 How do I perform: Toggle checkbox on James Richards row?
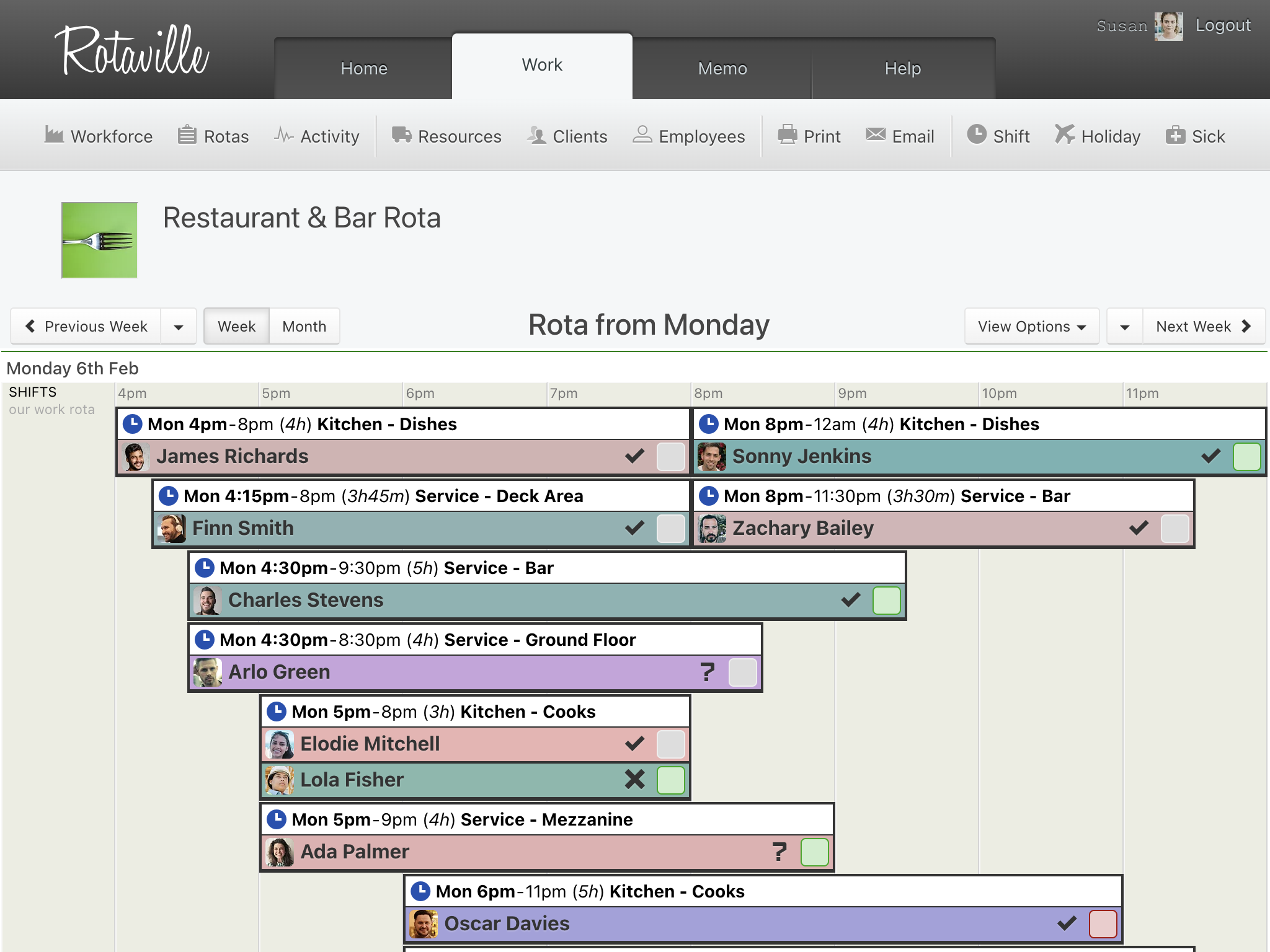click(x=671, y=457)
